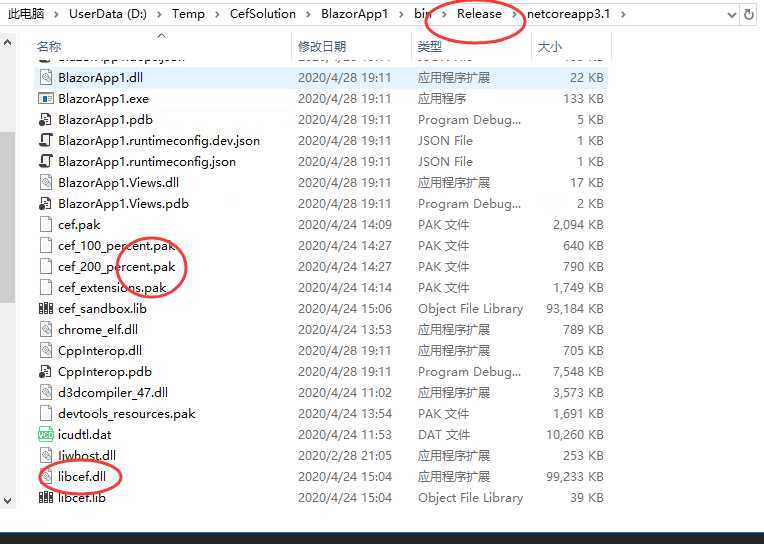Open address bar history dropdown
Image resolution: width=764 pixels, height=544 pixels.
(732, 15)
